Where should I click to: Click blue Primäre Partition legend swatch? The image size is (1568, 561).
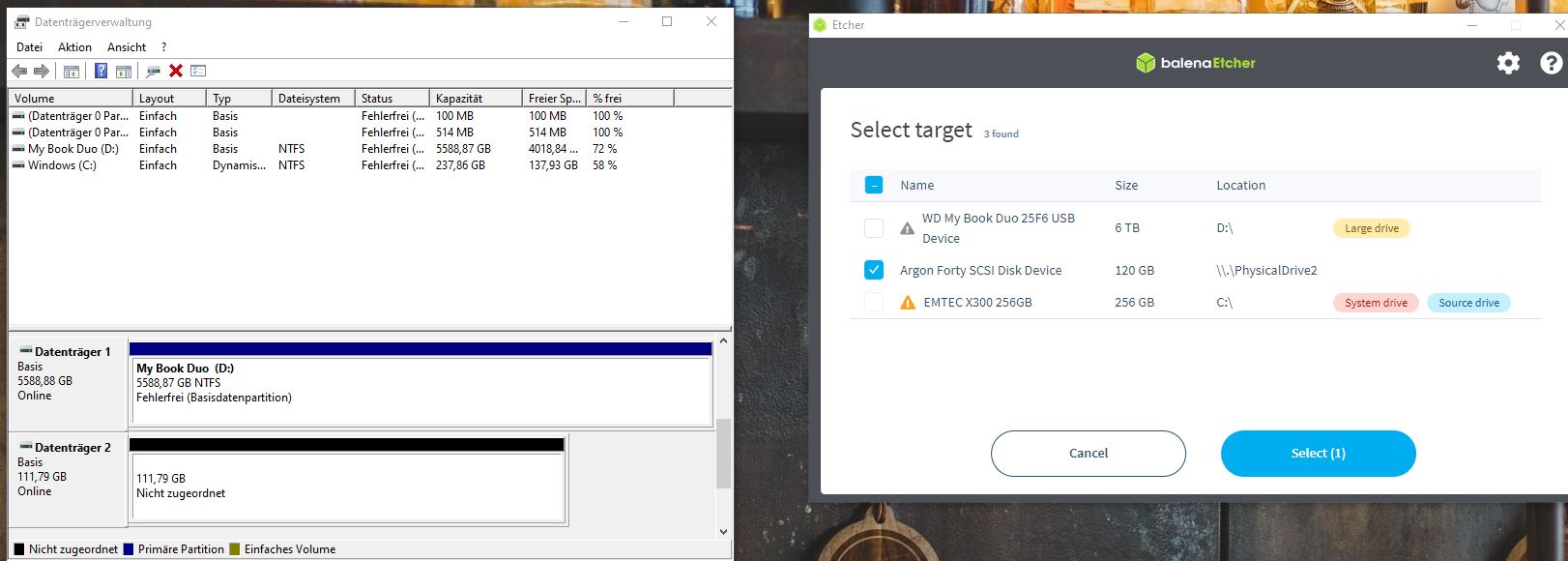pos(129,549)
